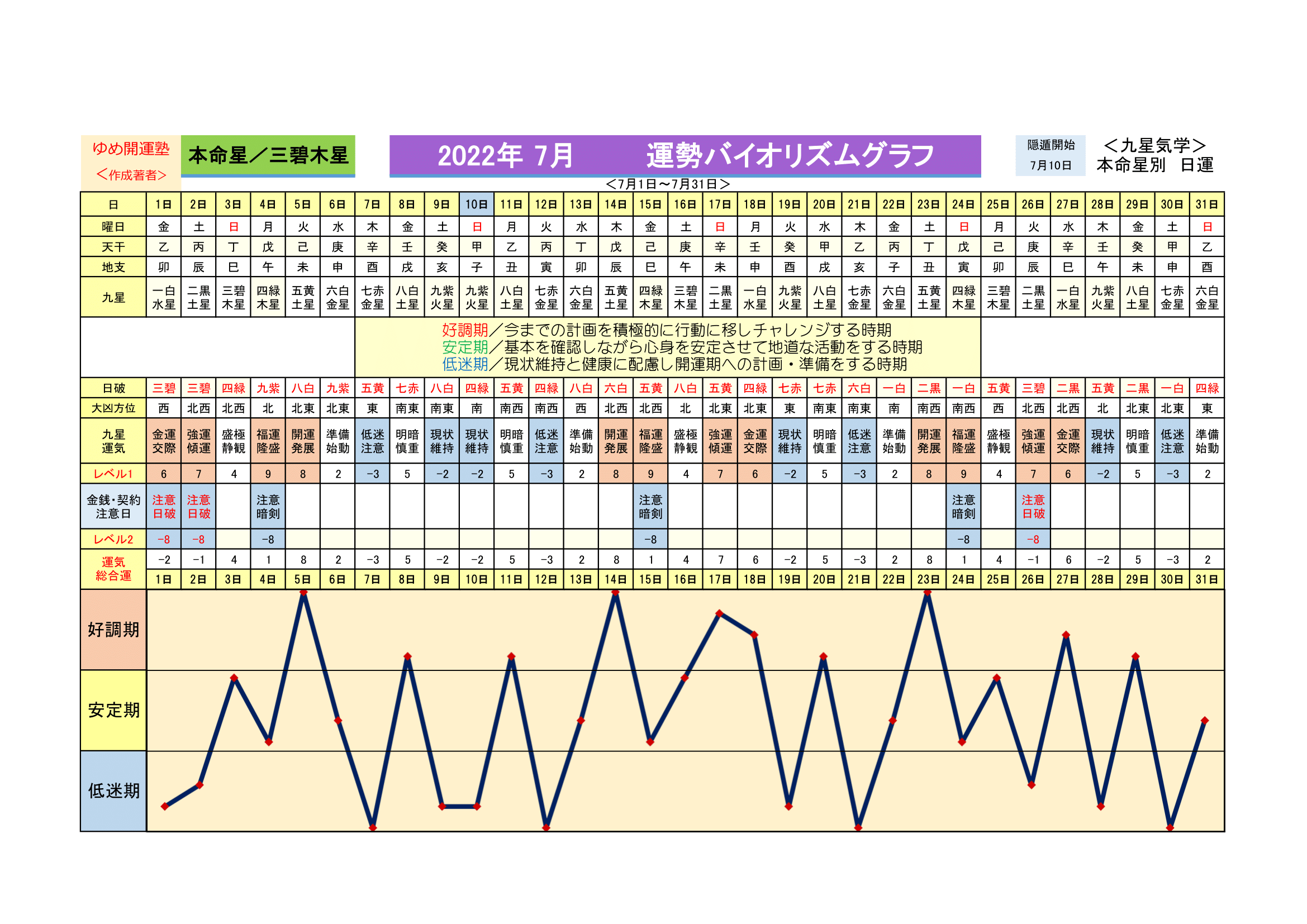
Task: Select the green 本命星／三碧木星 label
Action: point(268,155)
